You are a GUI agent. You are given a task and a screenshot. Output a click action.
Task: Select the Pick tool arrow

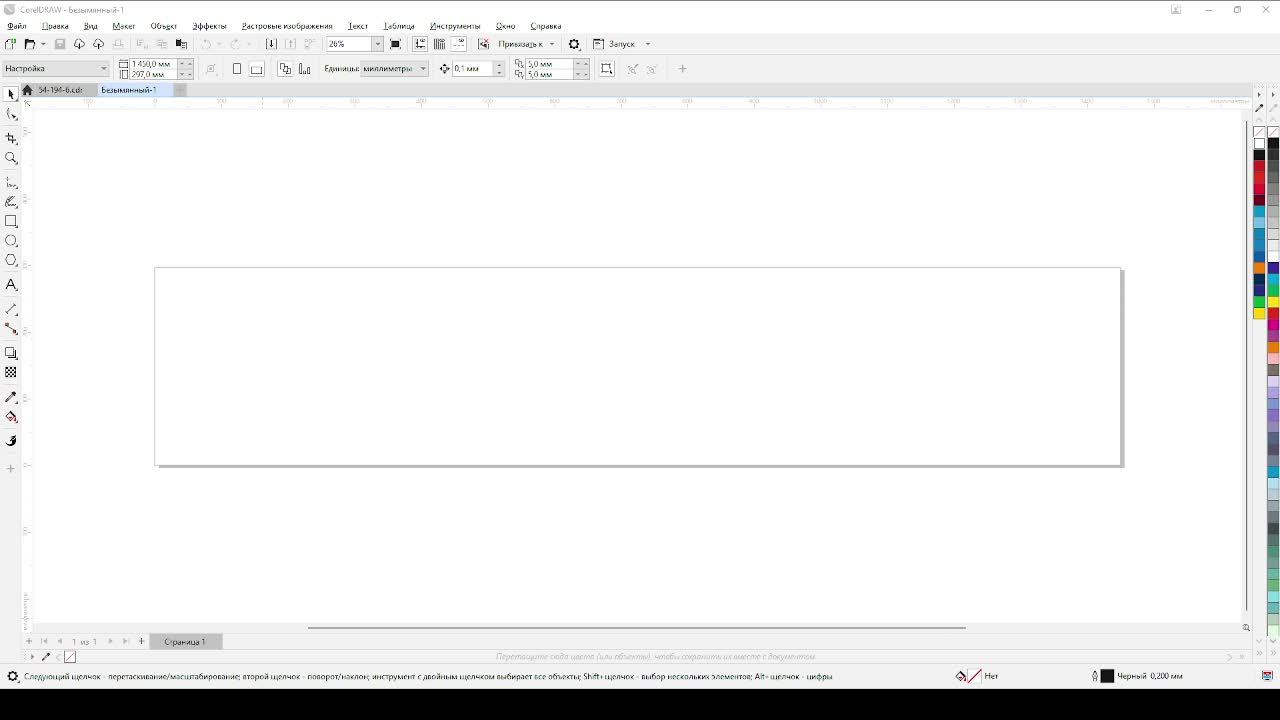pos(11,94)
